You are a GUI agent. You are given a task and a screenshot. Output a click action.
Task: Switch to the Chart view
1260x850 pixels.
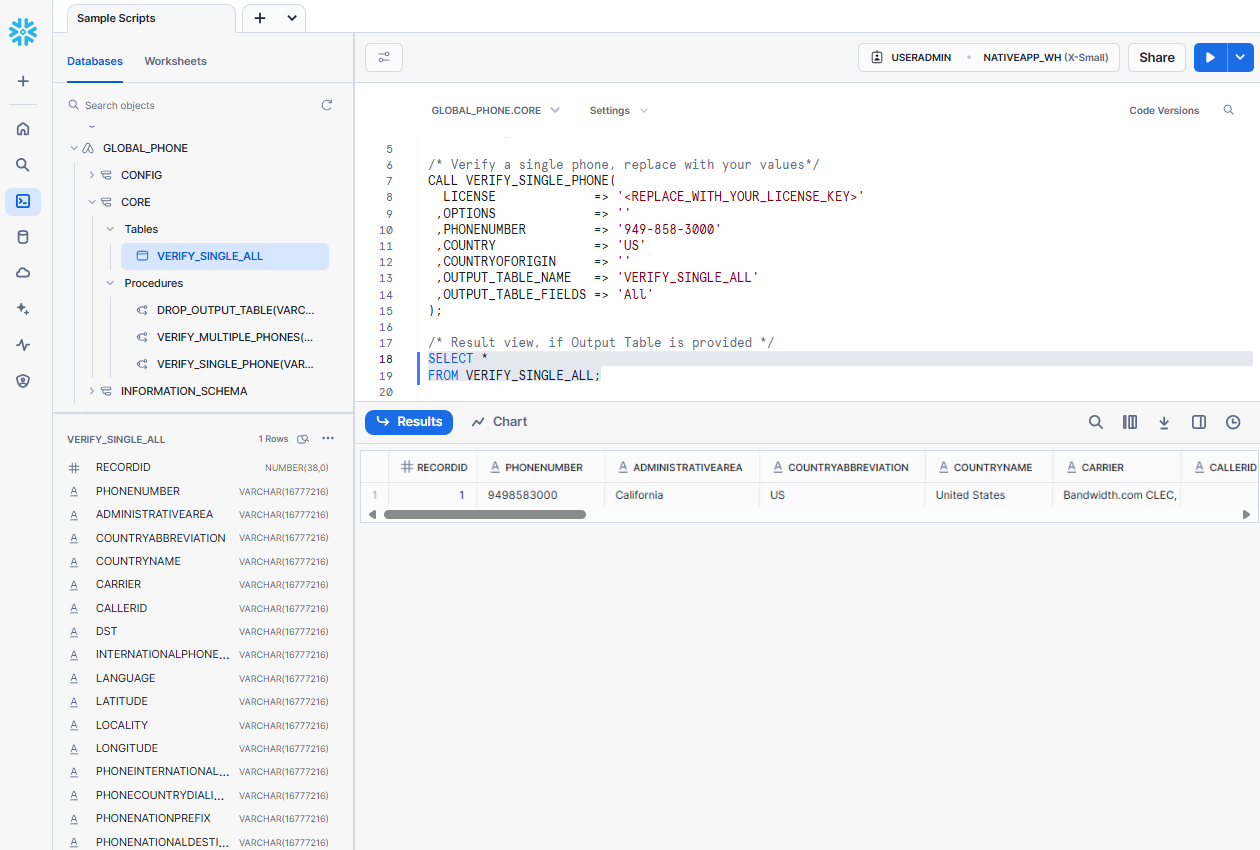pyautogui.click(x=499, y=422)
